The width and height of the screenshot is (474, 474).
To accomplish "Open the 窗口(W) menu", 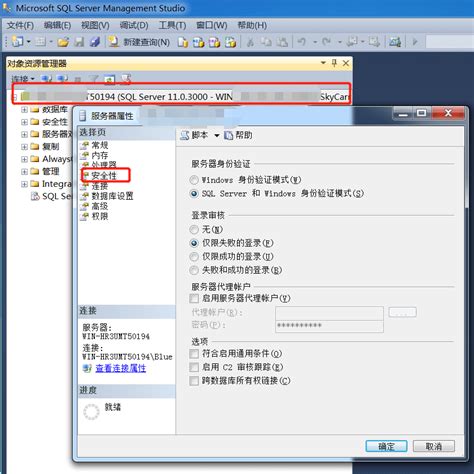I will pos(212,25).
